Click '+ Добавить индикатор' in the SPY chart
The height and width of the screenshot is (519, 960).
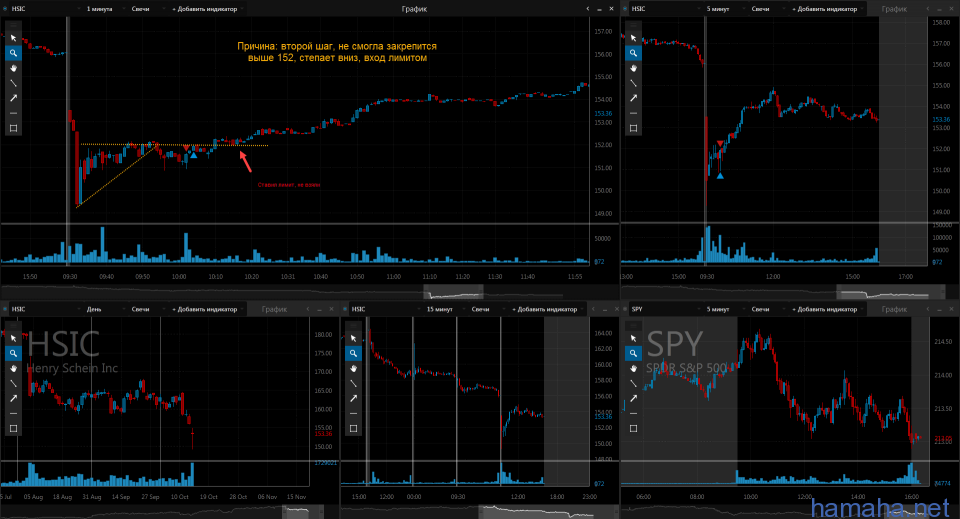827,309
